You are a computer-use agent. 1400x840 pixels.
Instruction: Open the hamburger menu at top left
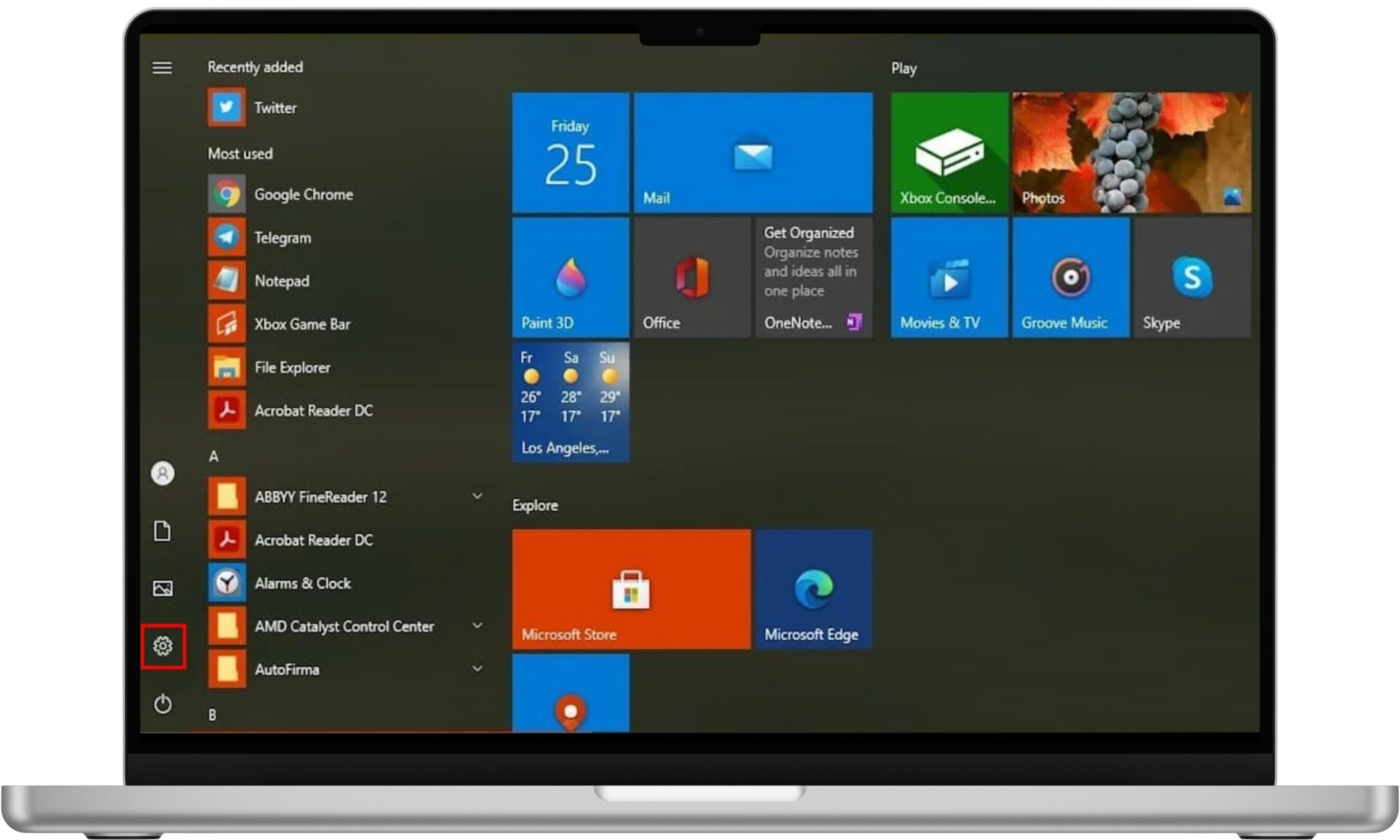click(x=162, y=67)
